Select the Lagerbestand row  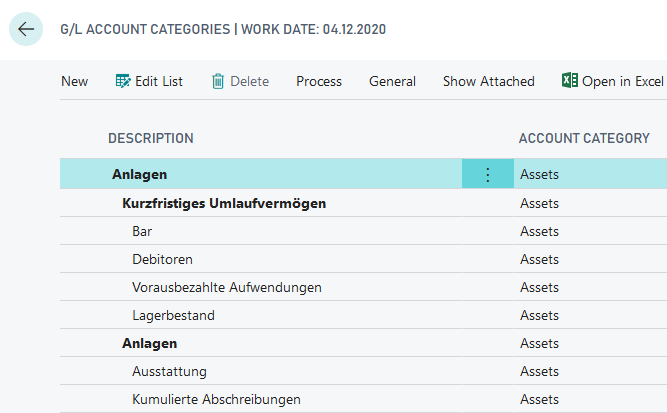[173, 315]
